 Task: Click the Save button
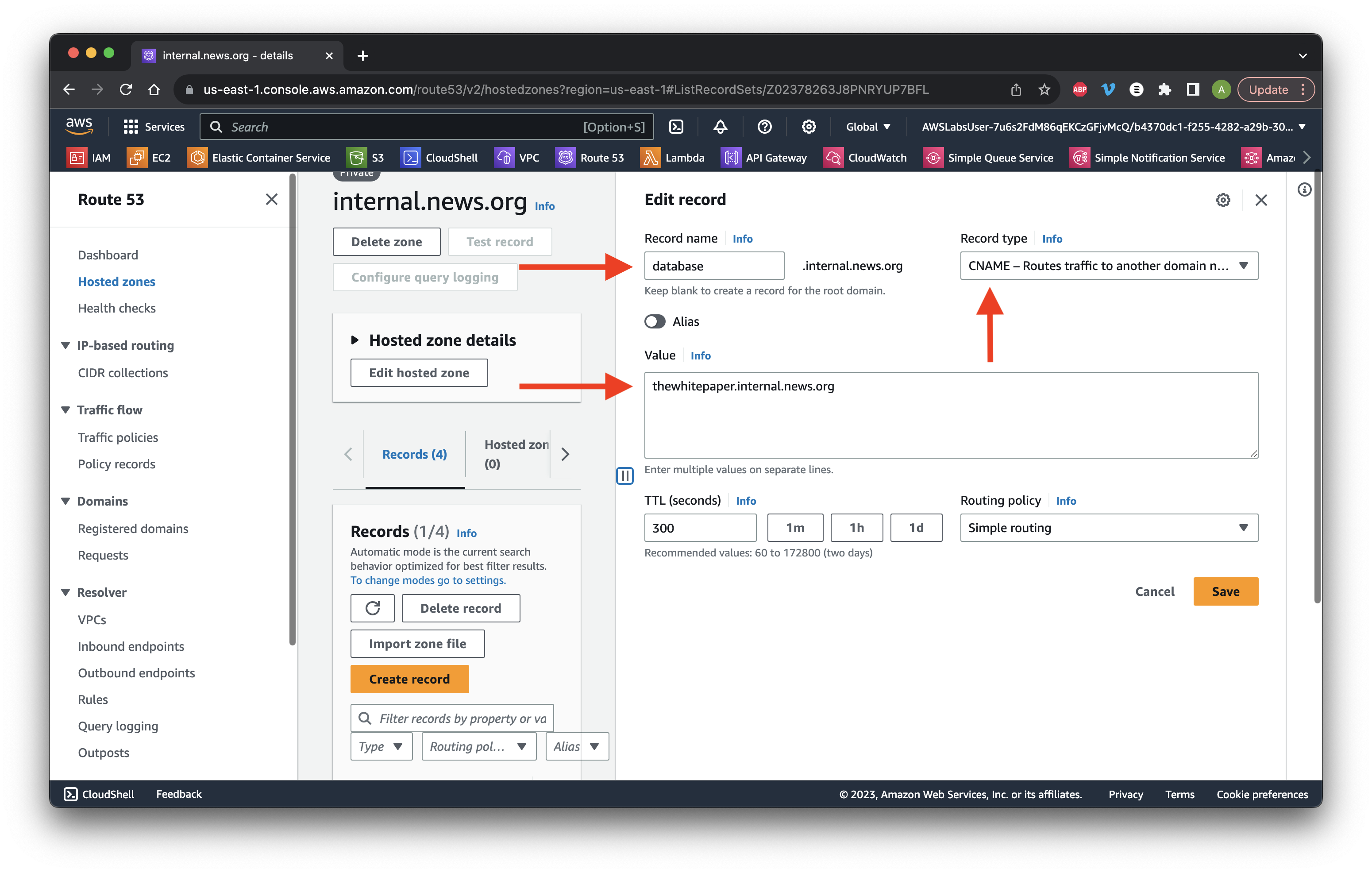pos(1226,591)
